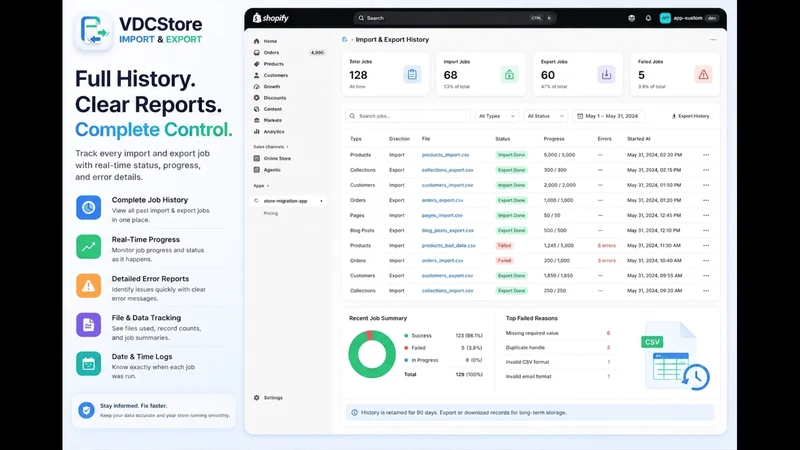Click the sidekick icon beside the bell
Viewport: 800px width, 450px height.
632,18
